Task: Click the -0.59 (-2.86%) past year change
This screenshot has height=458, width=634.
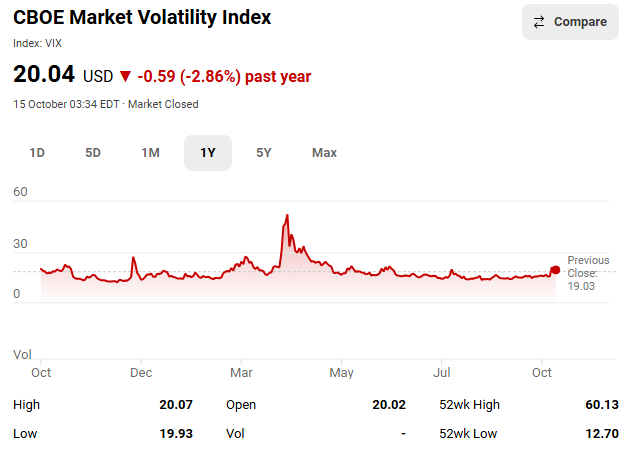Action: pyautogui.click(x=224, y=76)
